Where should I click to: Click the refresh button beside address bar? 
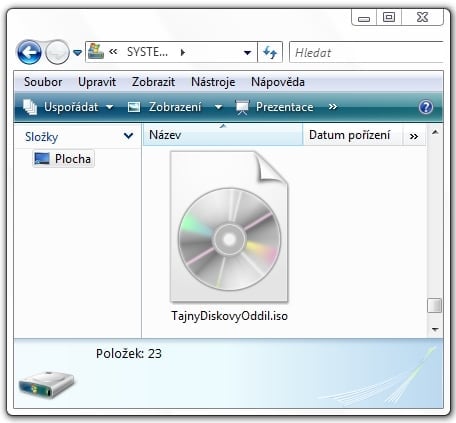[270, 52]
